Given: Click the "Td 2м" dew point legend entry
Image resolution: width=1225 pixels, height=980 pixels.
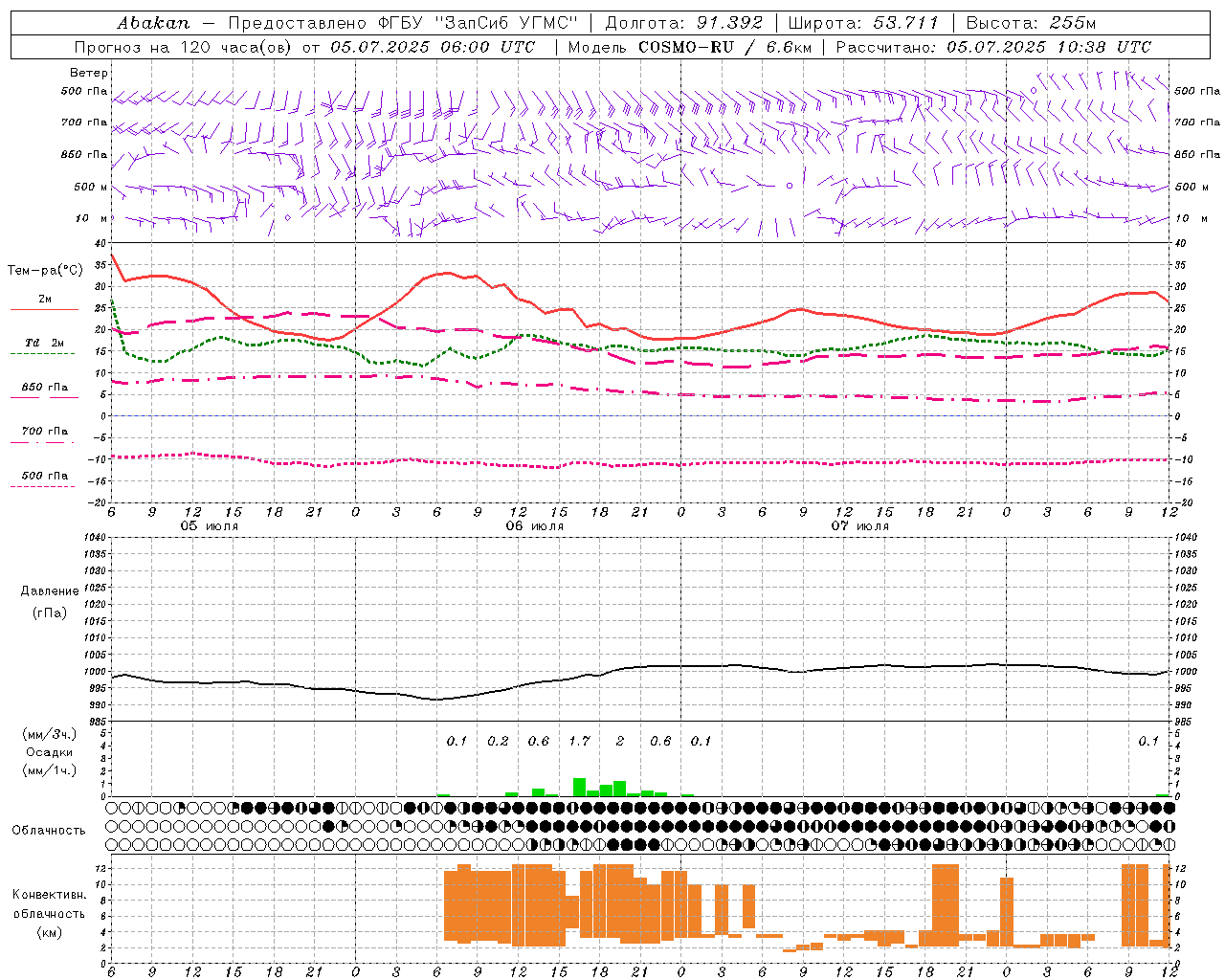Looking at the screenshot, I should (45, 343).
